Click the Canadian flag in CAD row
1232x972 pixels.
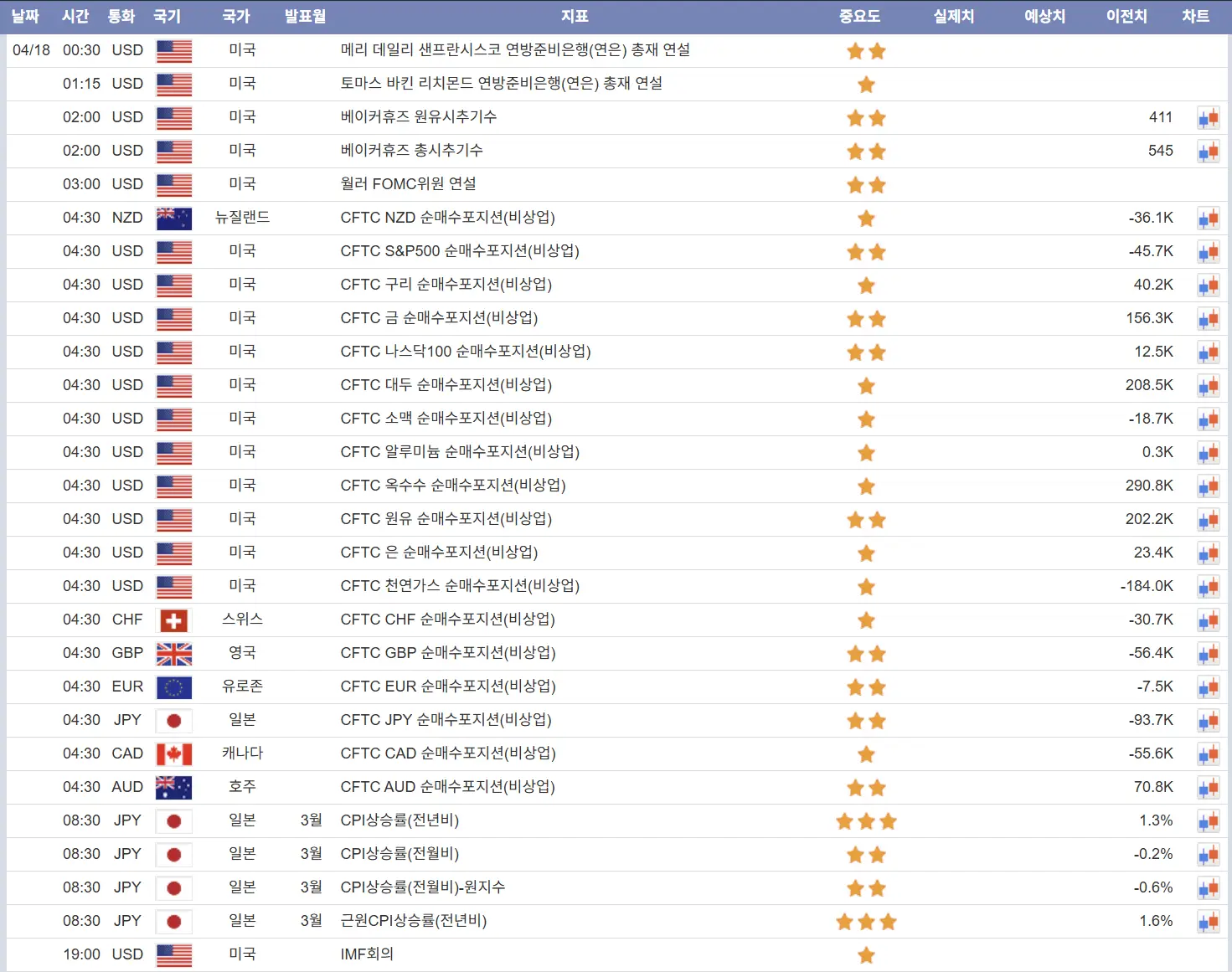pos(173,754)
